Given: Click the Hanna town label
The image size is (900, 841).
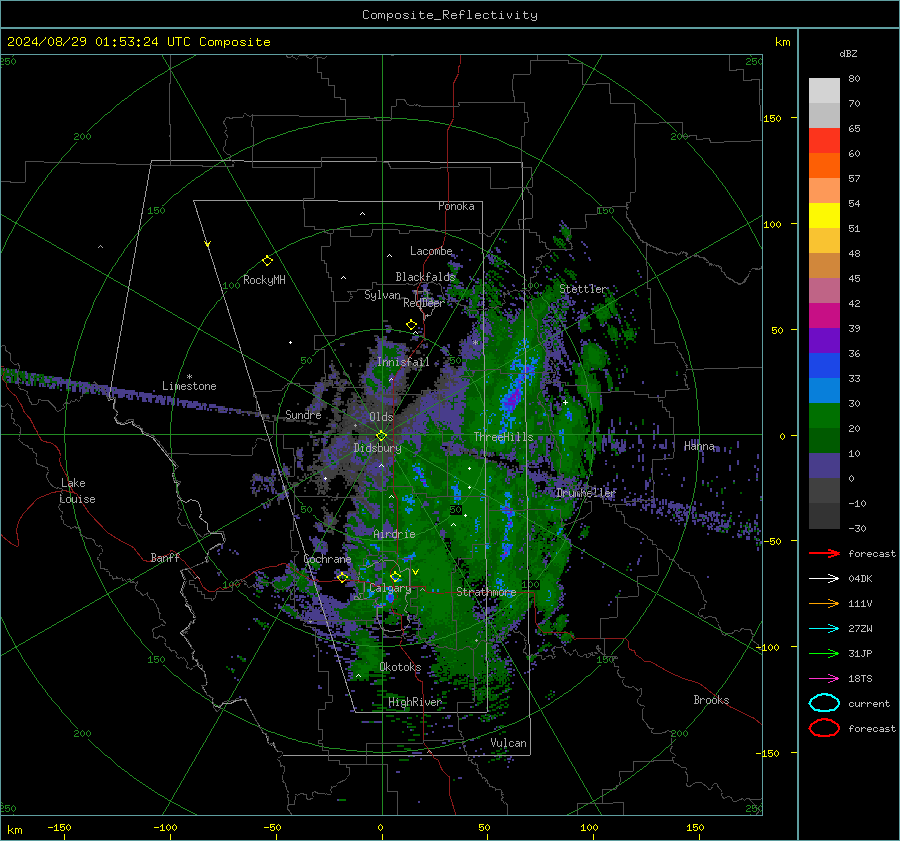Looking at the screenshot, I should tap(699, 446).
